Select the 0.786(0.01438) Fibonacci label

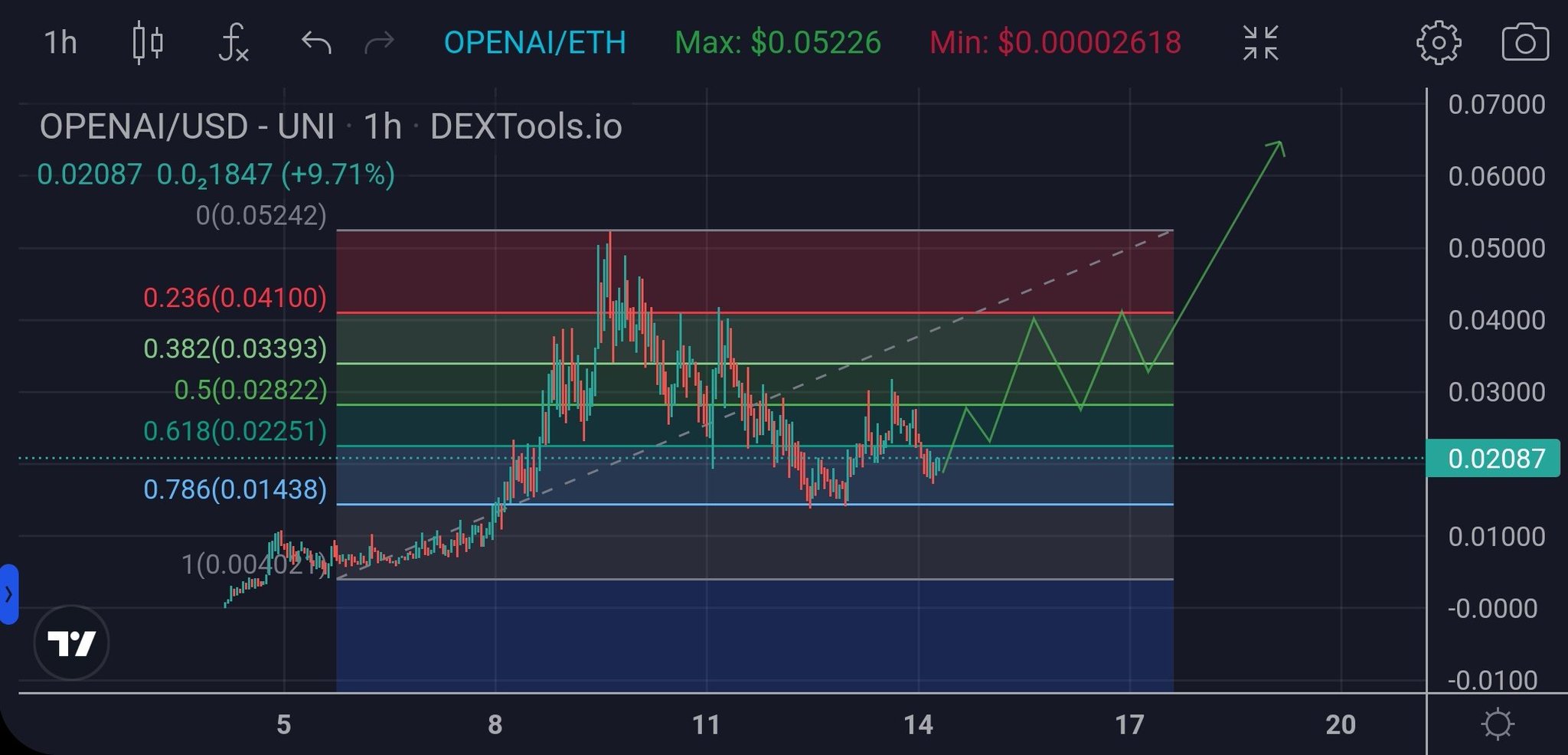[235, 489]
